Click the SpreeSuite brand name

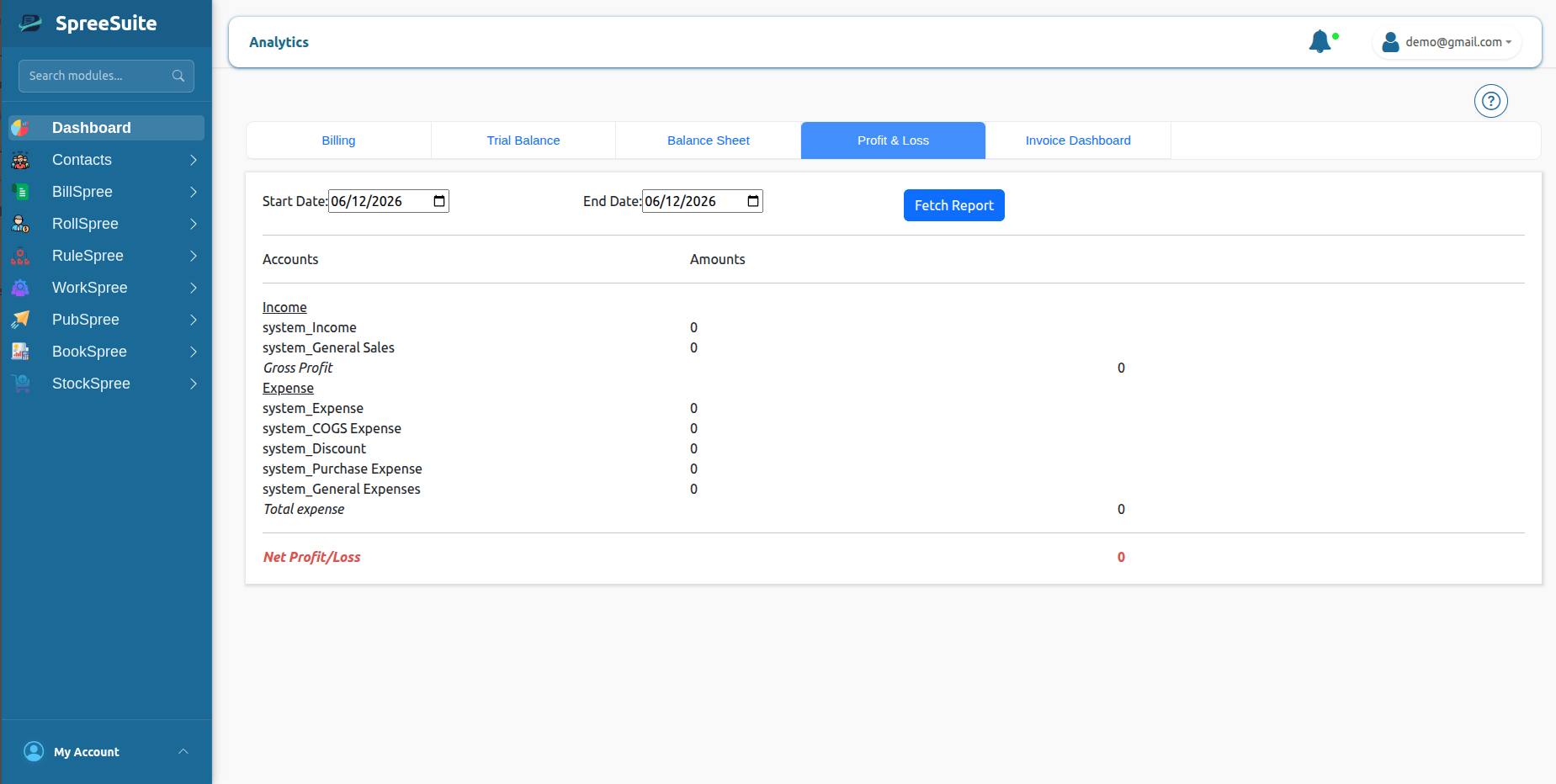coord(106,24)
